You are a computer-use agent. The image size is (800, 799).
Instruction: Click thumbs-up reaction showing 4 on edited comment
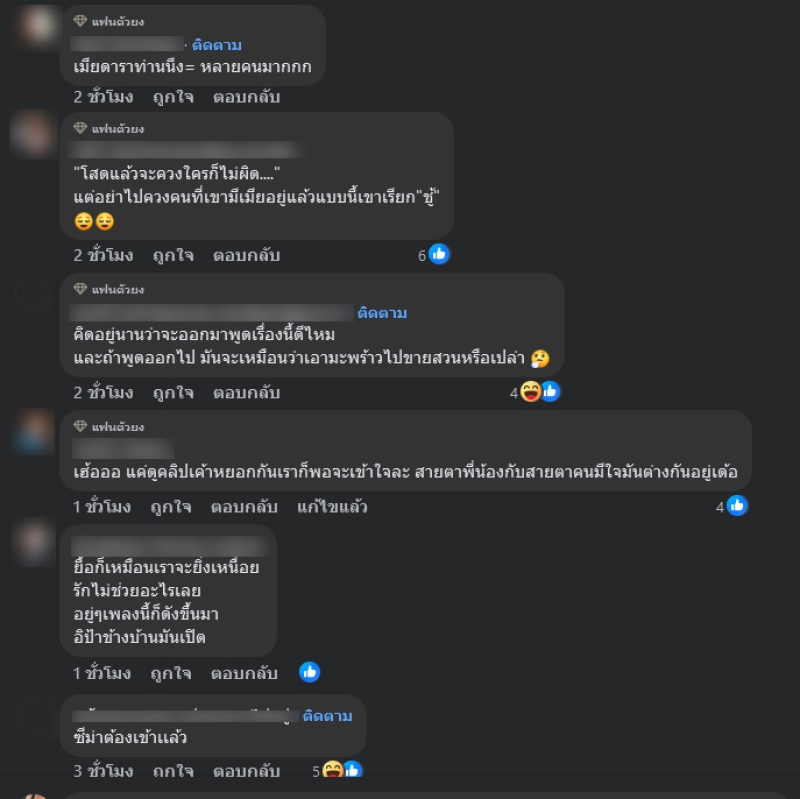click(737, 506)
